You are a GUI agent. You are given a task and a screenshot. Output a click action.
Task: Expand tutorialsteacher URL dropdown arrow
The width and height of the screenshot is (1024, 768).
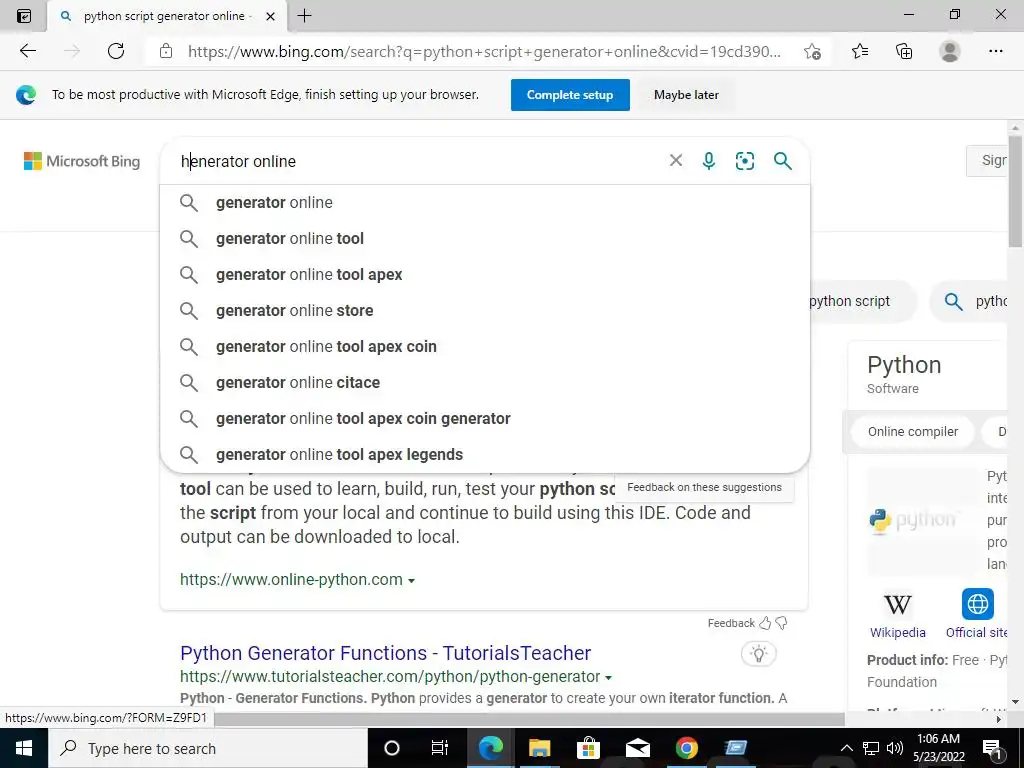(x=609, y=678)
